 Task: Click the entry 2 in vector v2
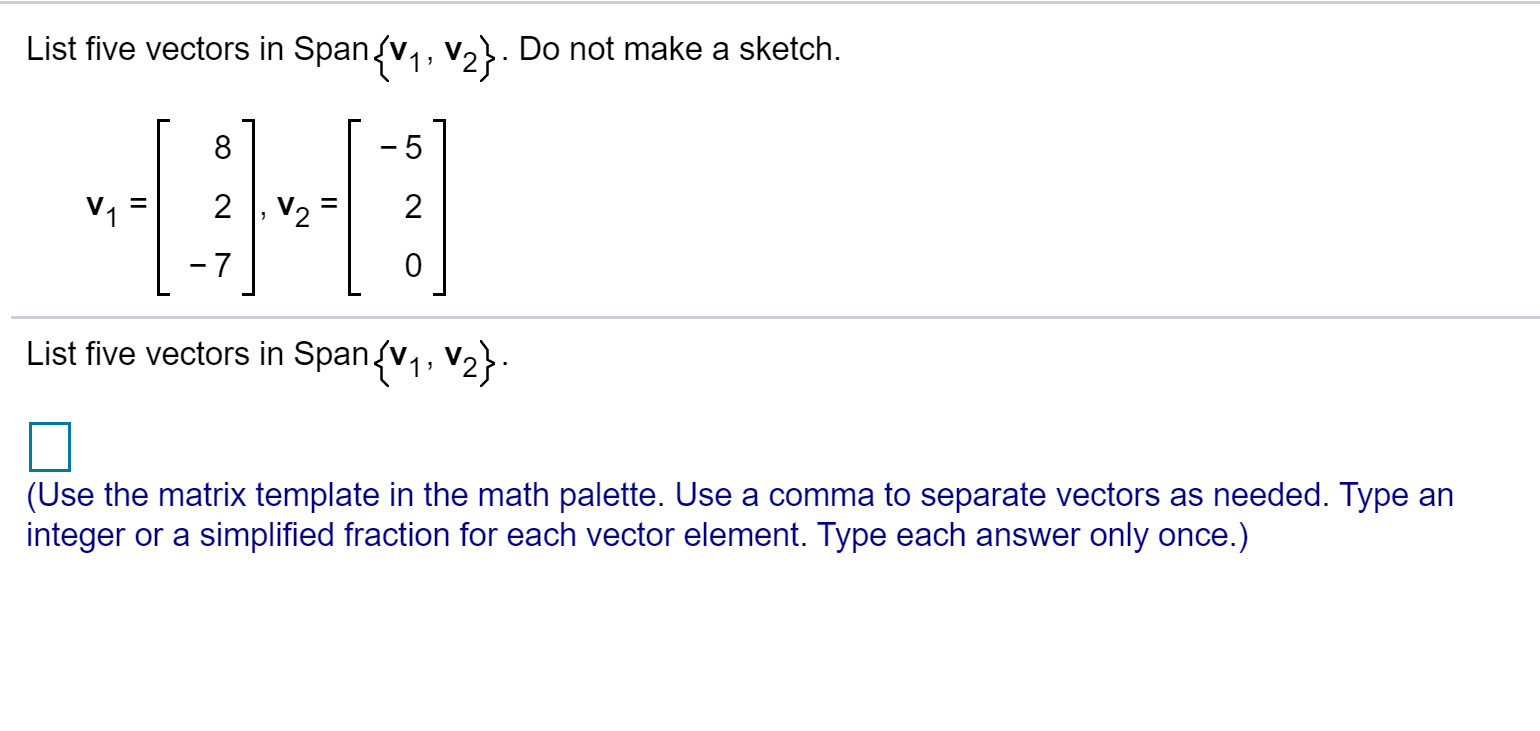click(408, 205)
